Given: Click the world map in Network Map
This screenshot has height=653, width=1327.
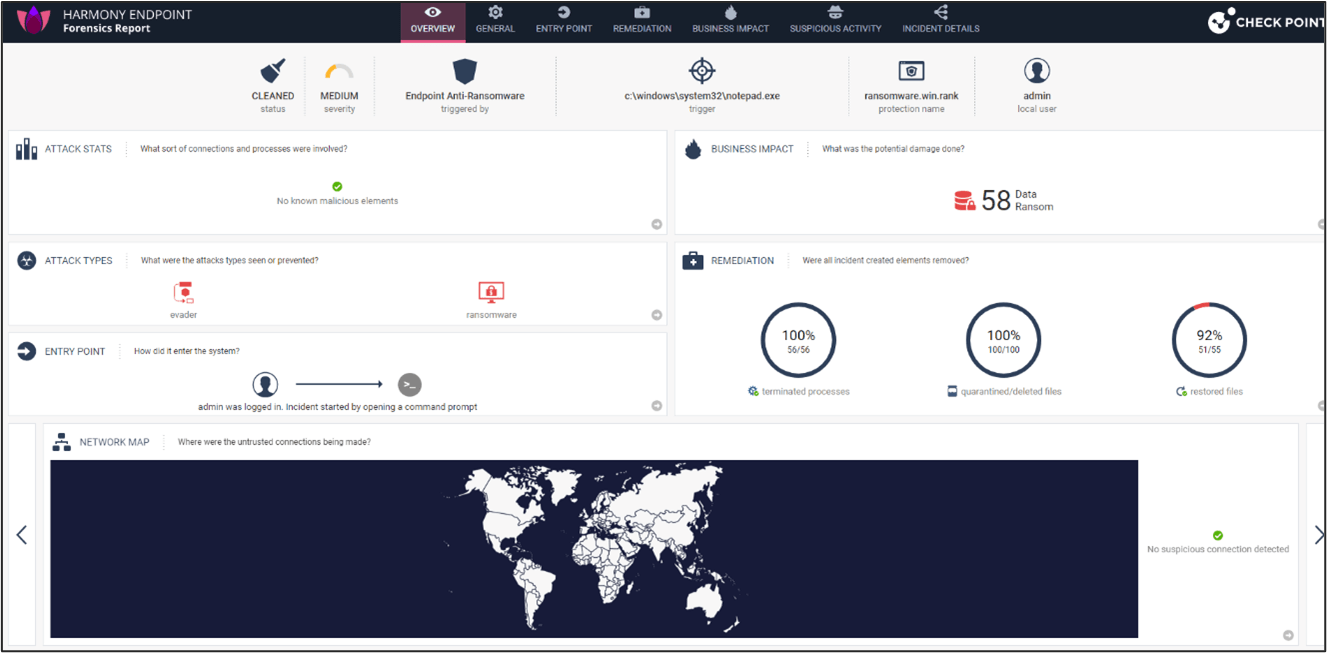Looking at the screenshot, I should [594, 548].
